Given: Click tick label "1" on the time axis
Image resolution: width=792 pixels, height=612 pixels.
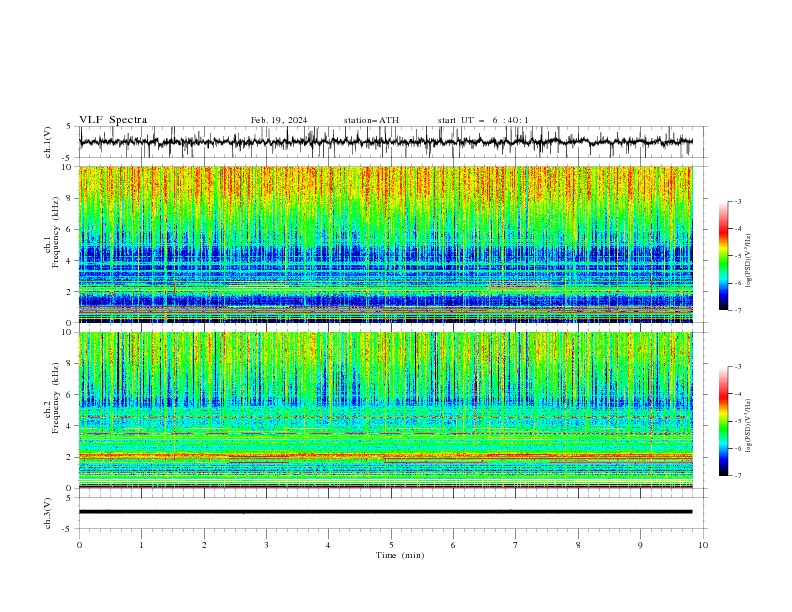Looking at the screenshot, I should click(x=141, y=545).
